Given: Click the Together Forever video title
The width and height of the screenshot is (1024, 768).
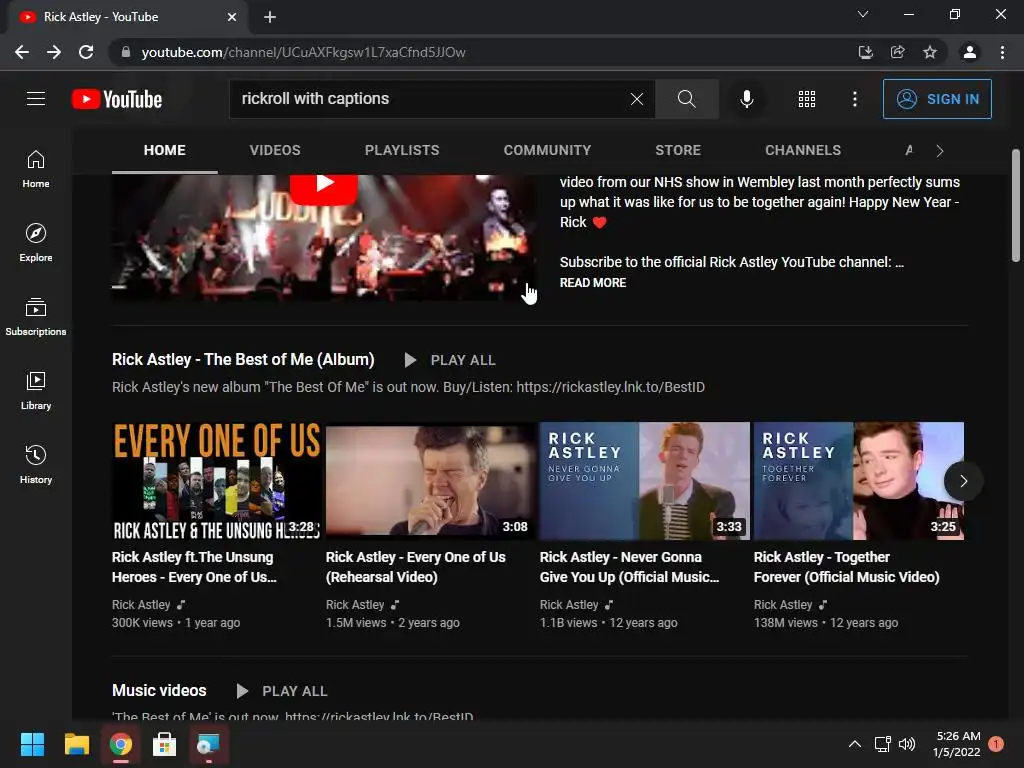Looking at the screenshot, I should coord(846,567).
